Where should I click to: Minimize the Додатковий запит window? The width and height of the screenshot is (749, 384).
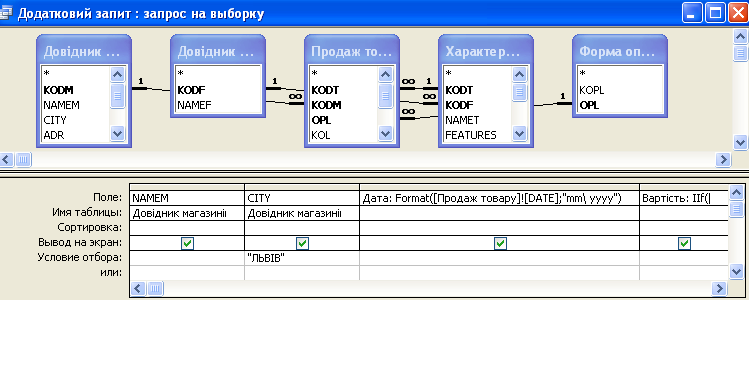[692, 13]
